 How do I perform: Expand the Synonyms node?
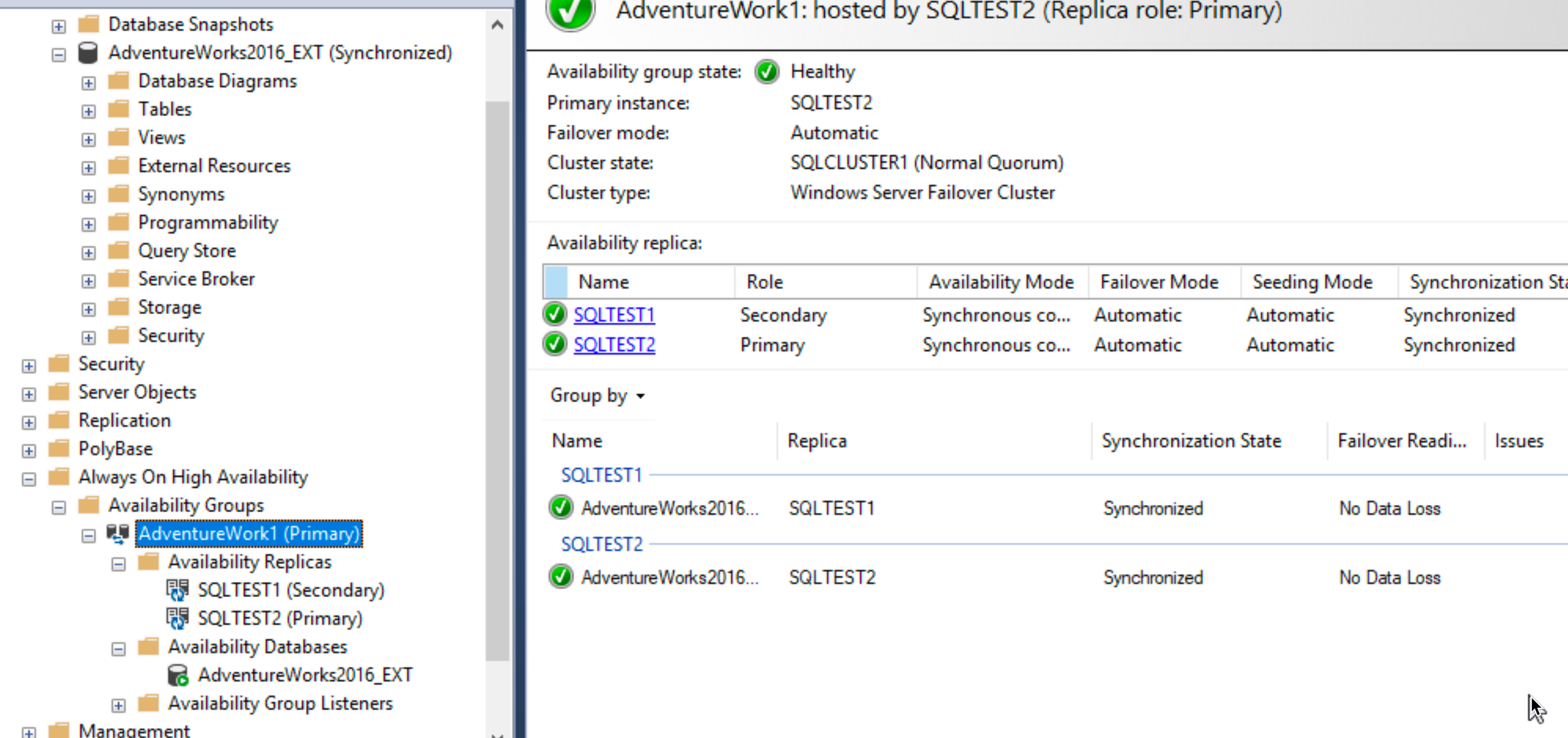pos(89,196)
